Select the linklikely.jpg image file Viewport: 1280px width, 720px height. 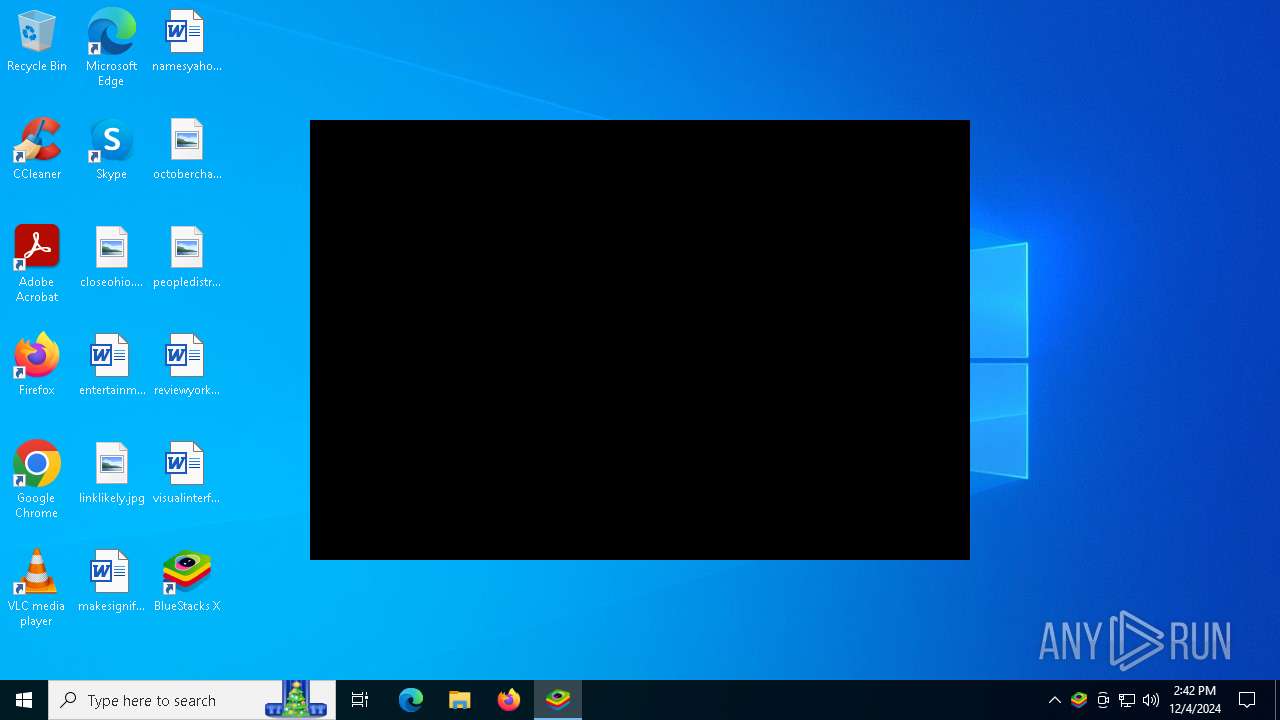[111, 474]
